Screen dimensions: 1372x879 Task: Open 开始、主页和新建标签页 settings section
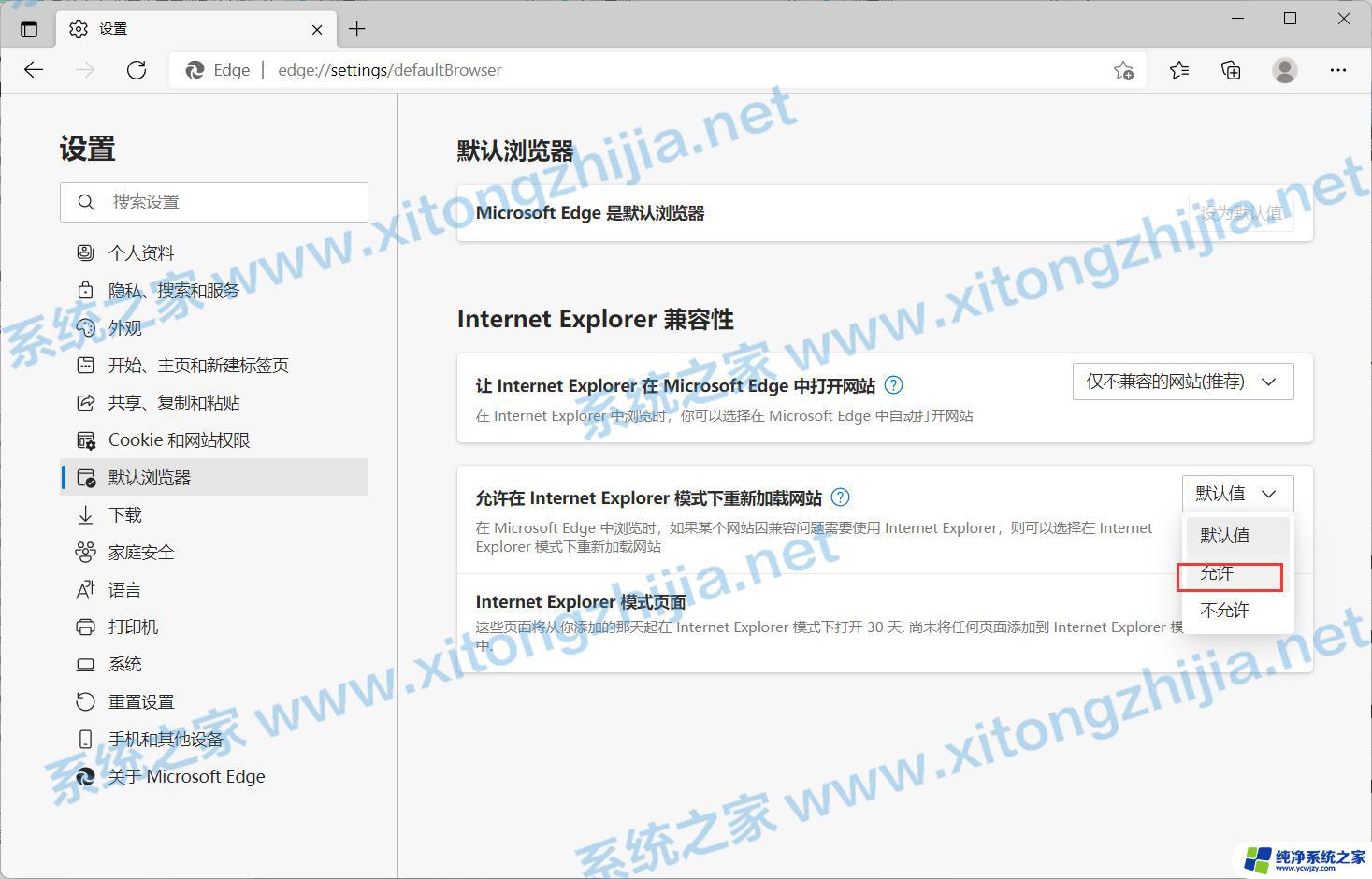214,365
